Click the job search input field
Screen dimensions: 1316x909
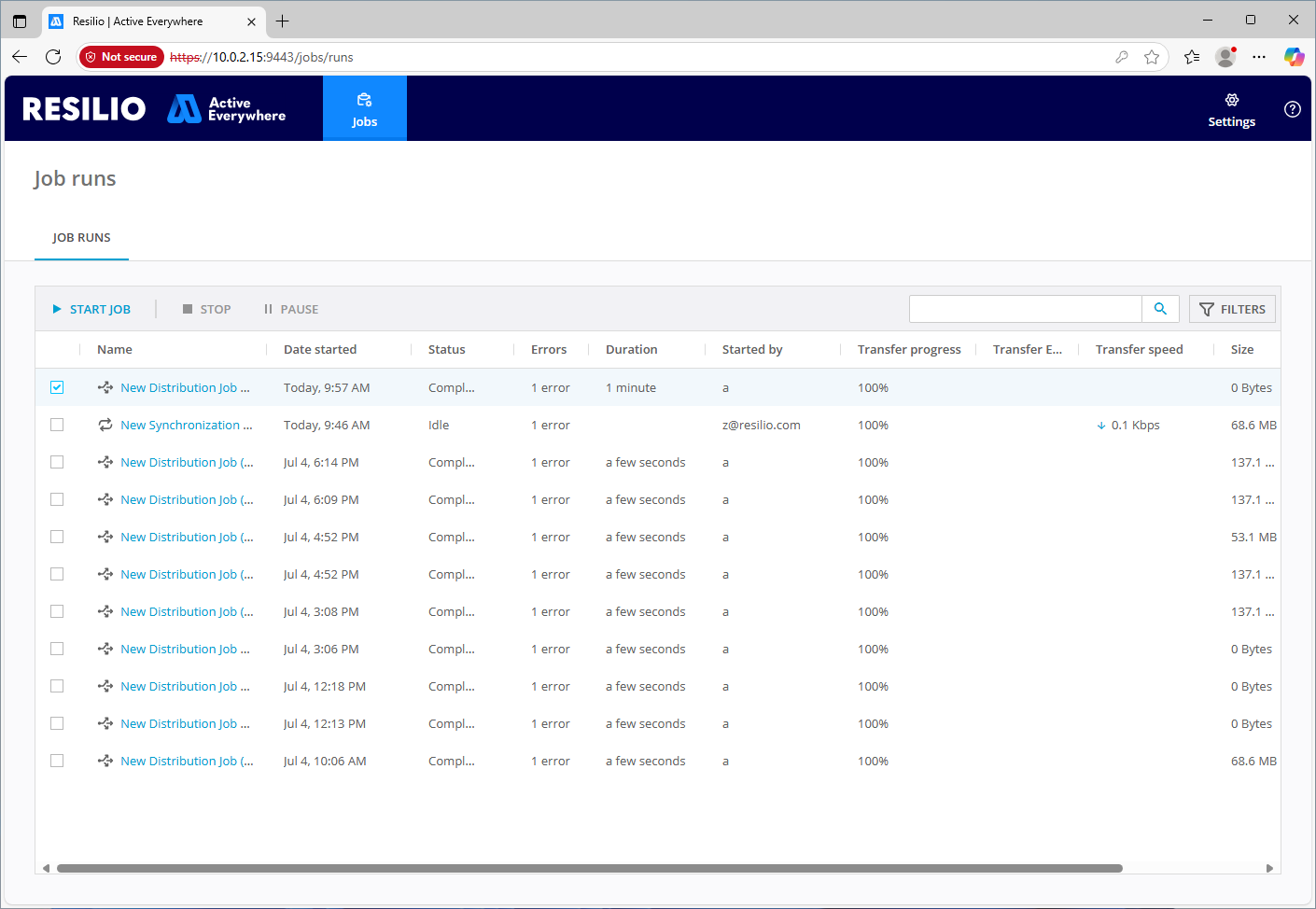point(1025,309)
